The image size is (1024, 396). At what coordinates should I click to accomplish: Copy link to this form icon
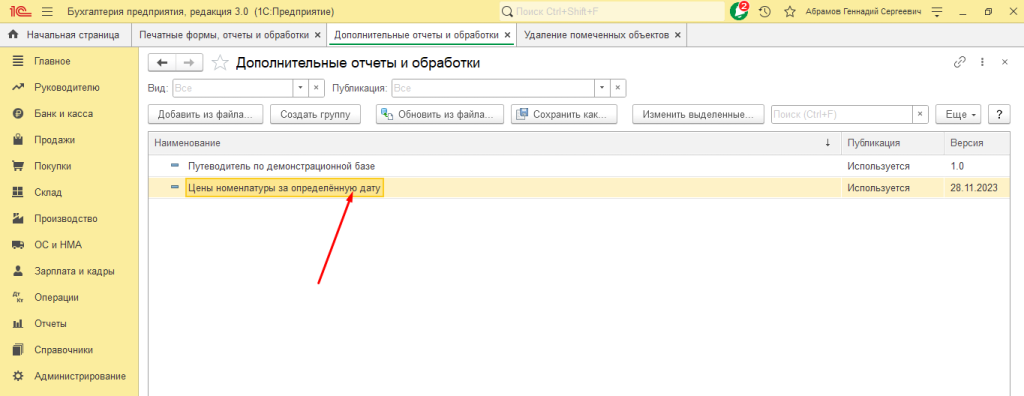tap(959, 62)
